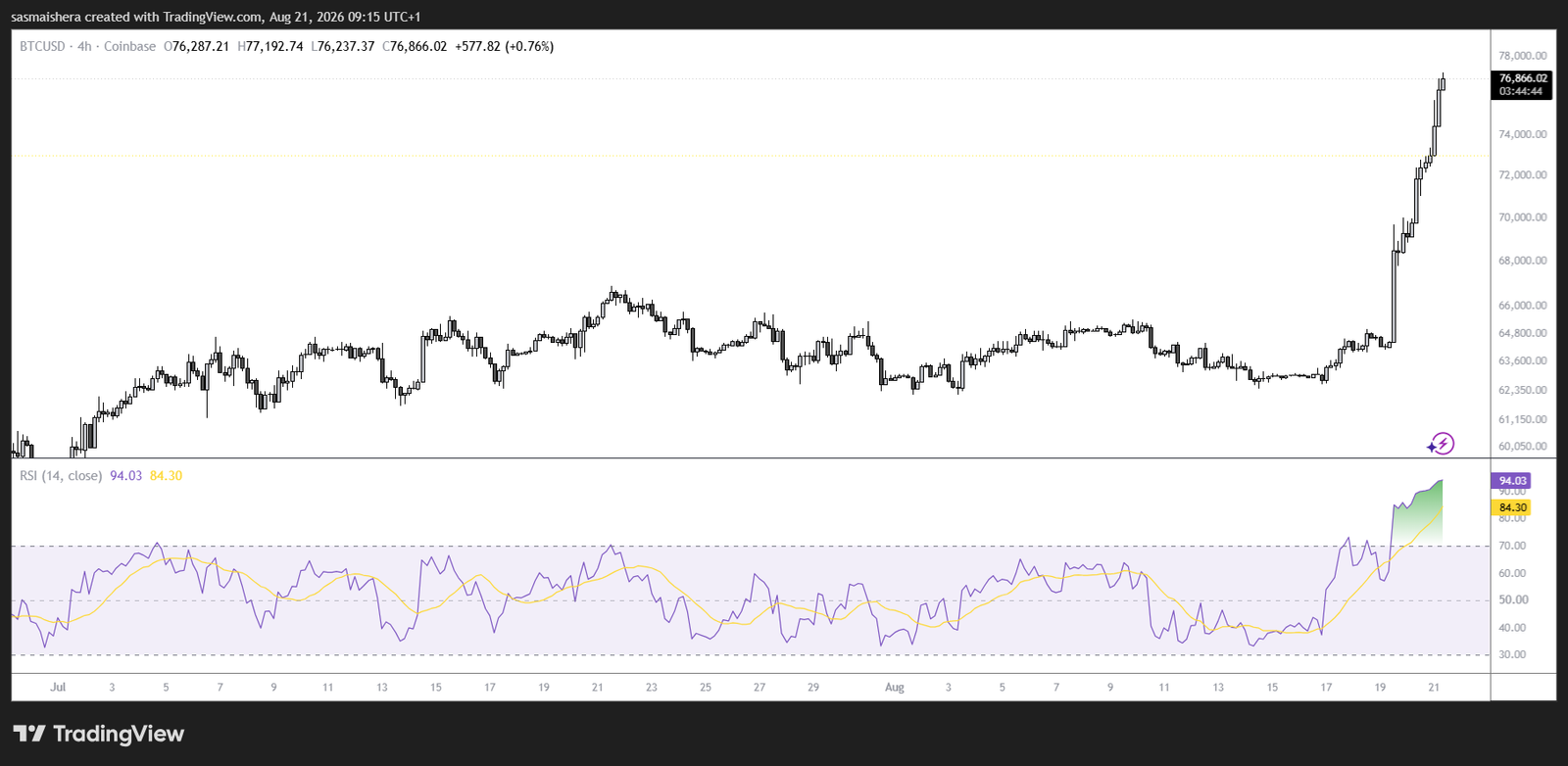Screen dimensions: 1568x766
Task: Click the 21 date marker at right end
Action: [x=1434, y=688]
